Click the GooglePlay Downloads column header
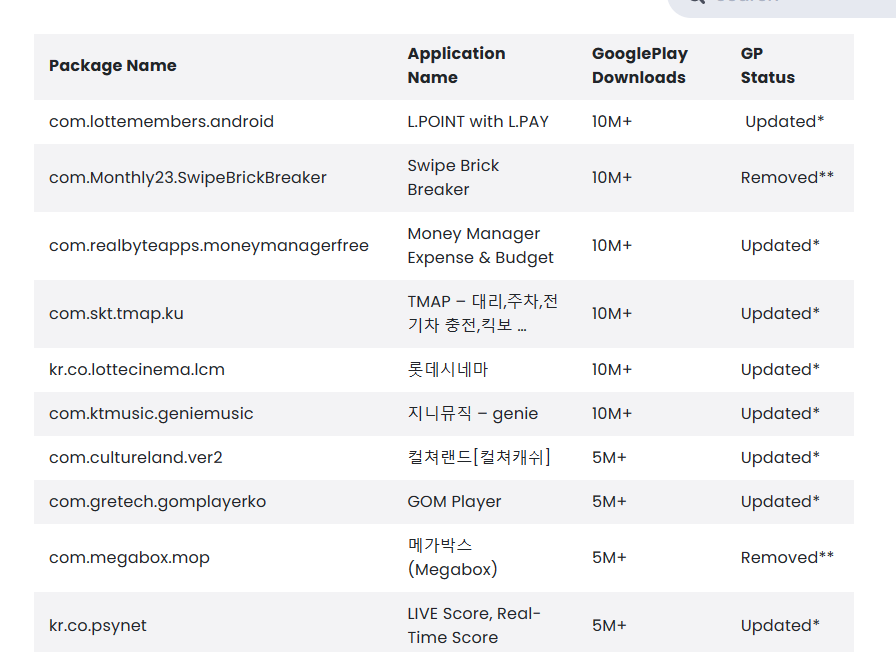 pos(639,66)
